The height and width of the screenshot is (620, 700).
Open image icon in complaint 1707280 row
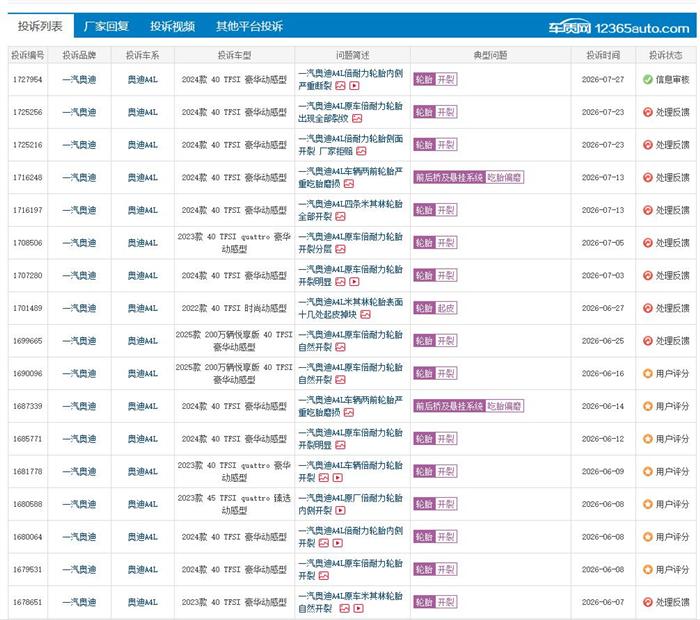click(x=340, y=282)
